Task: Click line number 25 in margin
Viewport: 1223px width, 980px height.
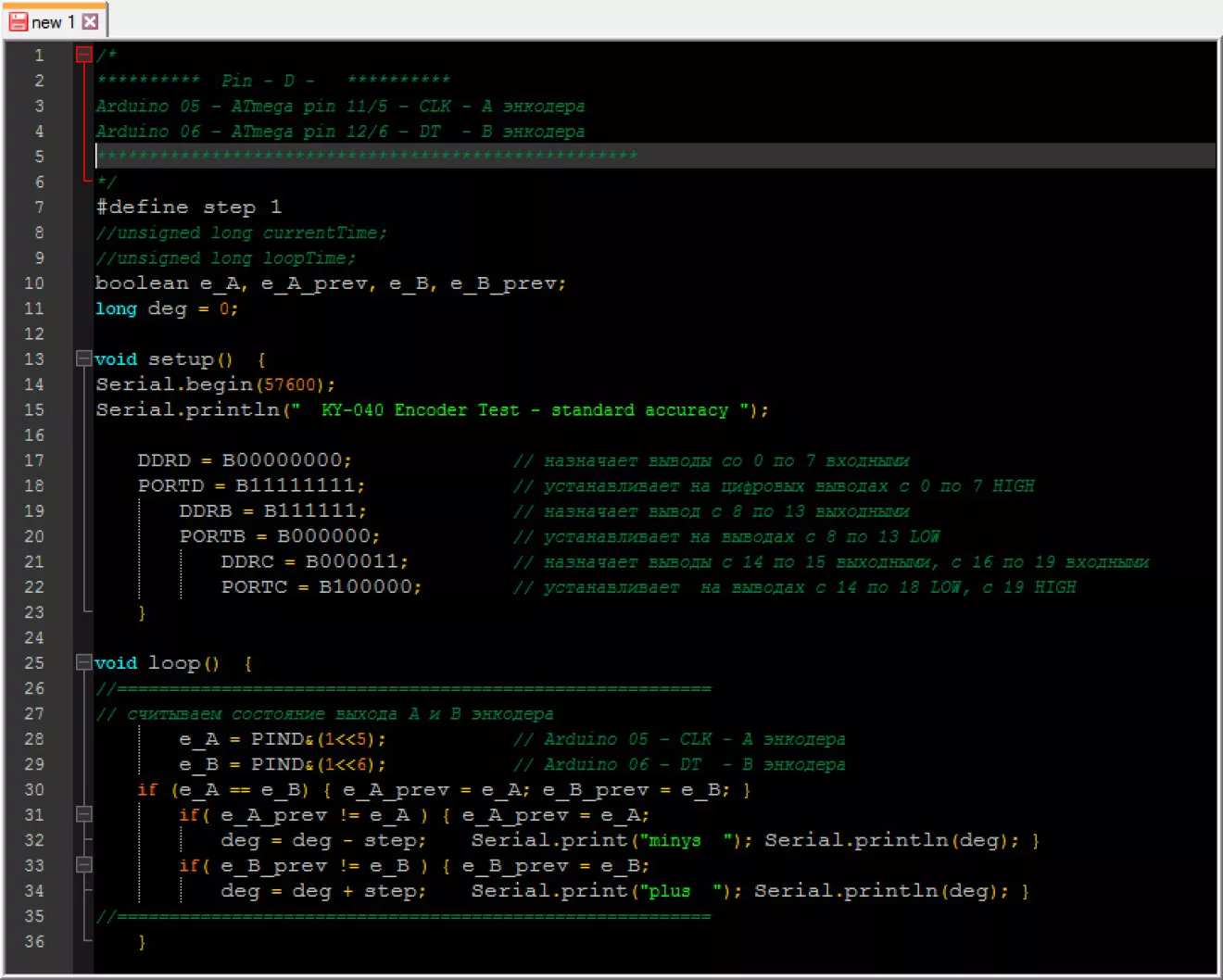Action: coord(34,662)
